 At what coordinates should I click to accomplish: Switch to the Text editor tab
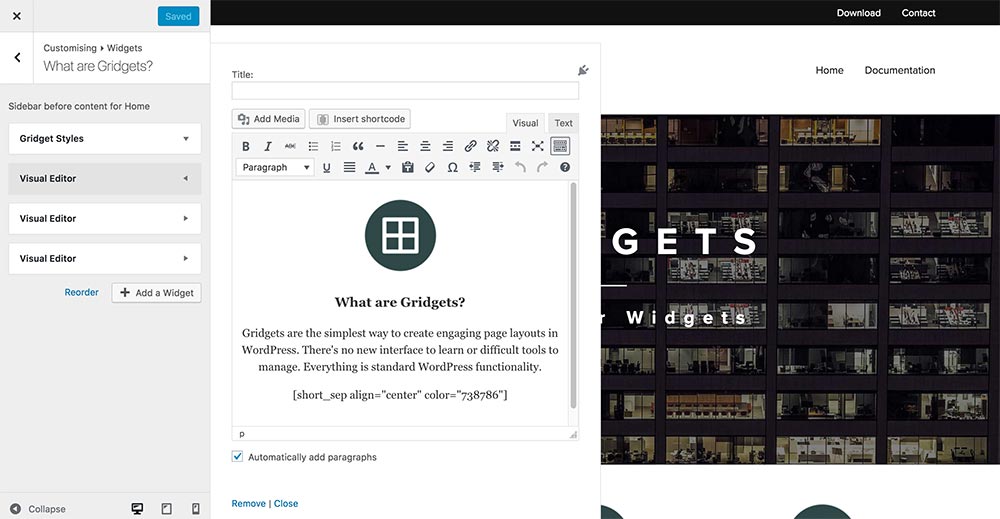pyautogui.click(x=563, y=123)
